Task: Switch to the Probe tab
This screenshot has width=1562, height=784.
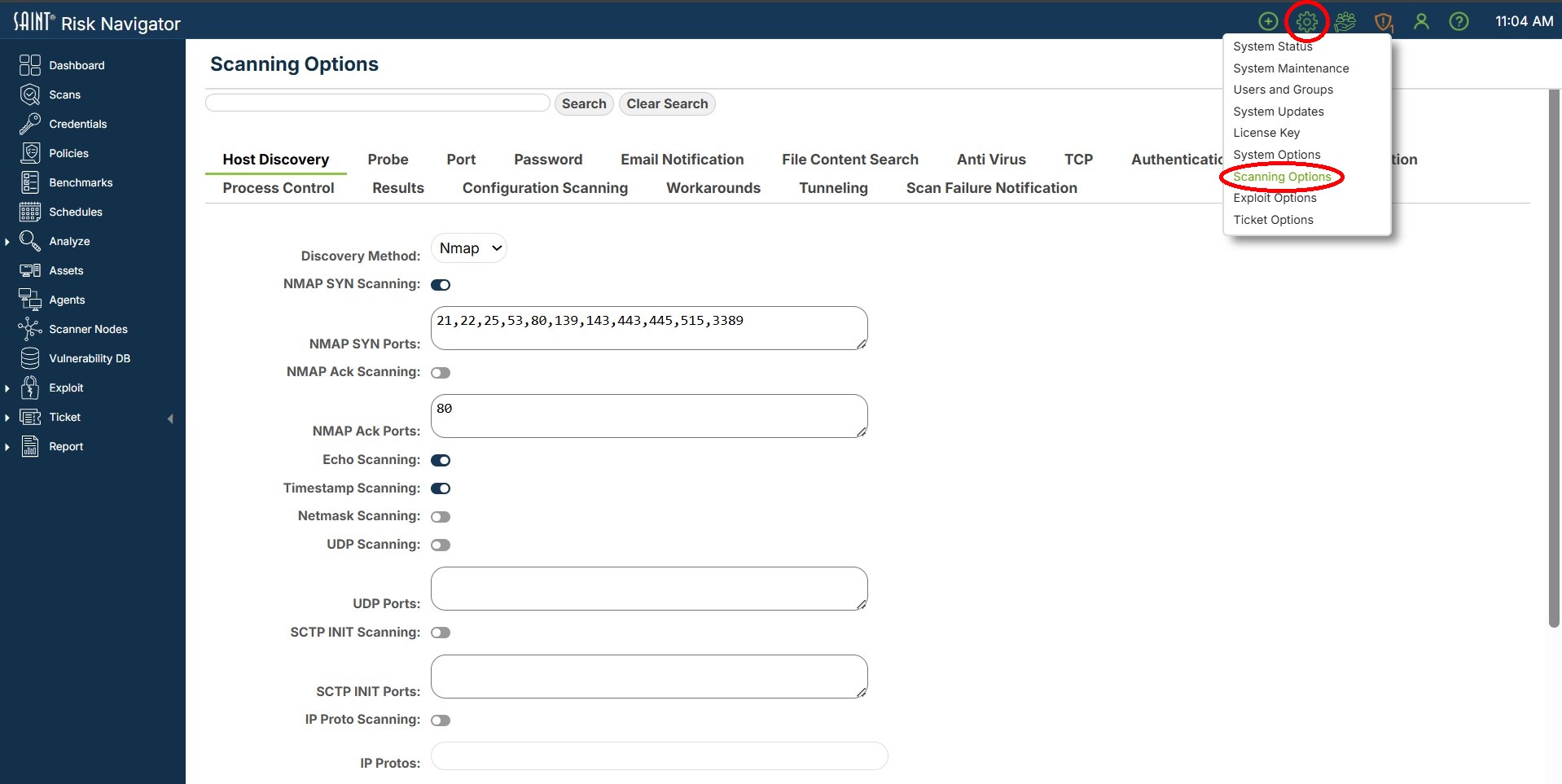Action: [388, 160]
